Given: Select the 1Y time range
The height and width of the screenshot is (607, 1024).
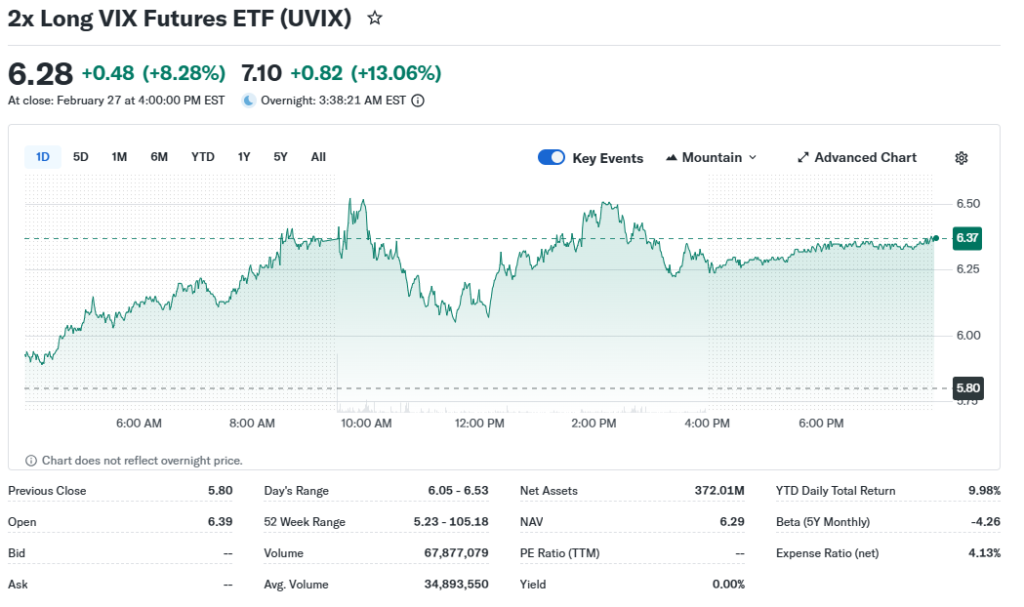Looking at the screenshot, I should point(244,157).
